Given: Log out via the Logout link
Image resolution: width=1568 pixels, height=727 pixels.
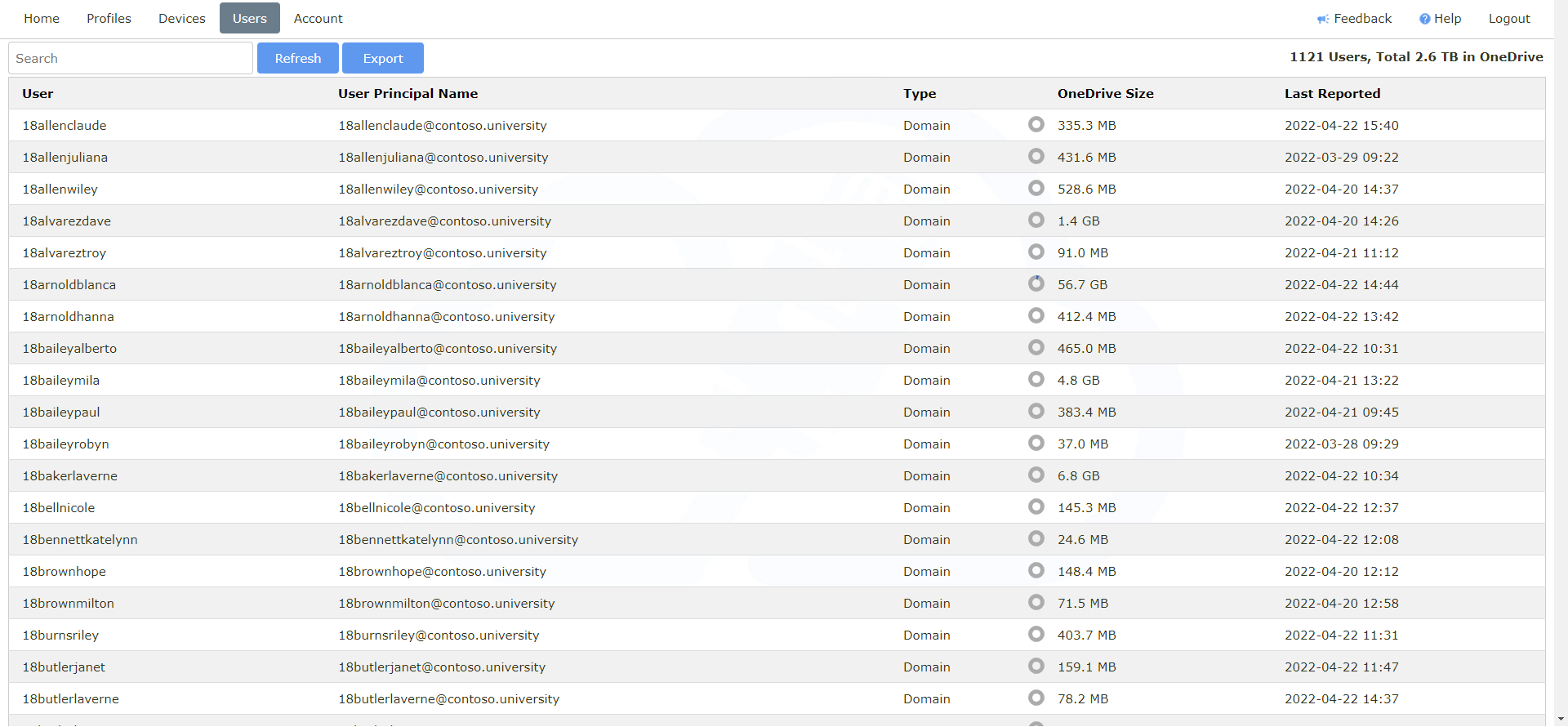Looking at the screenshot, I should coord(1508,18).
